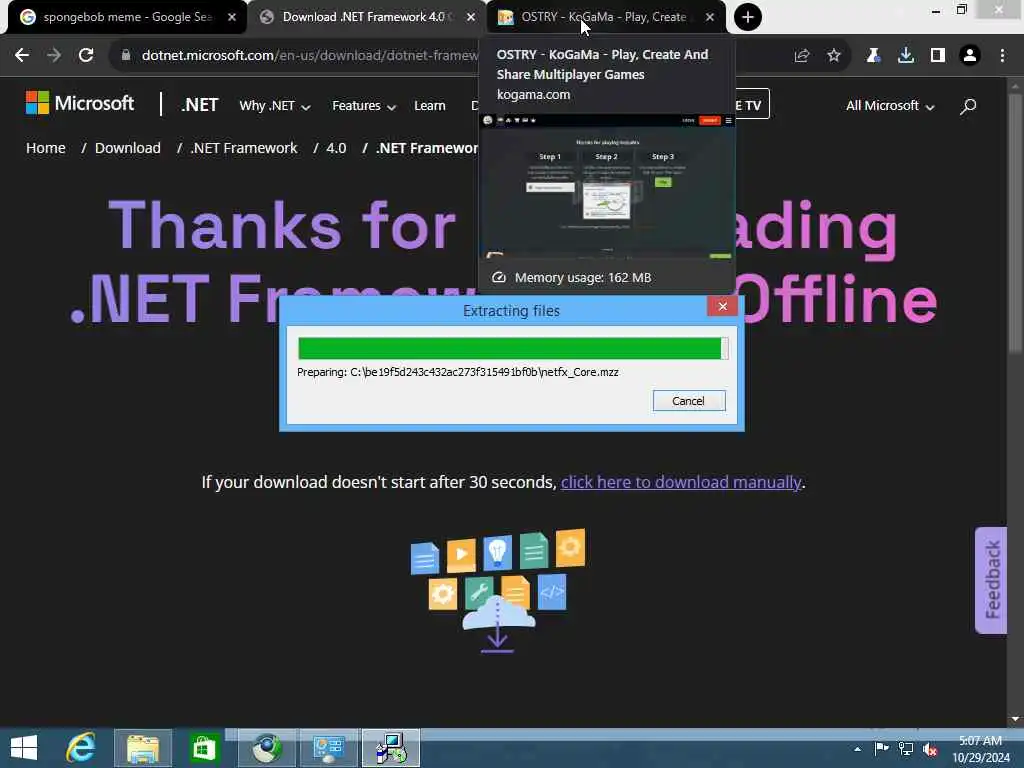
Task: Click the KoGaMa tab preview thumbnail
Action: (x=607, y=187)
